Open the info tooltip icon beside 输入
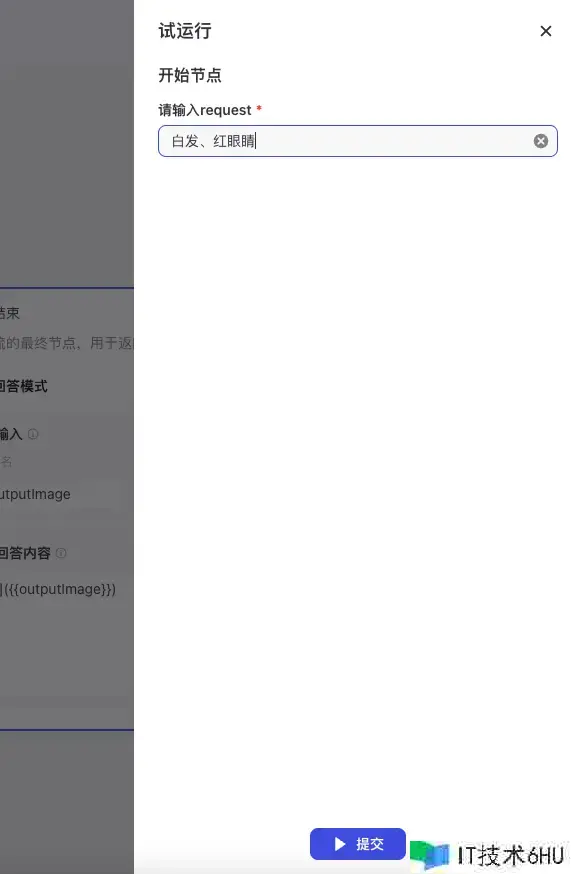Viewport: 571px width, 874px height. click(x=33, y=434)
